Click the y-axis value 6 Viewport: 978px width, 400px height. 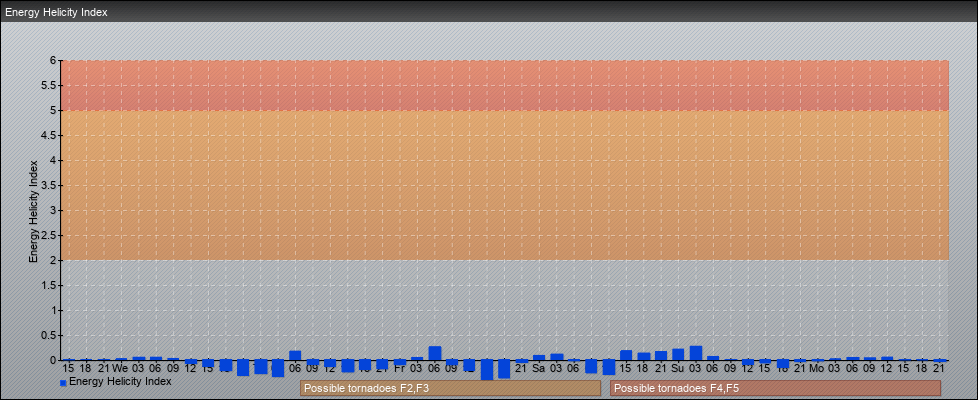click(54, 61)
